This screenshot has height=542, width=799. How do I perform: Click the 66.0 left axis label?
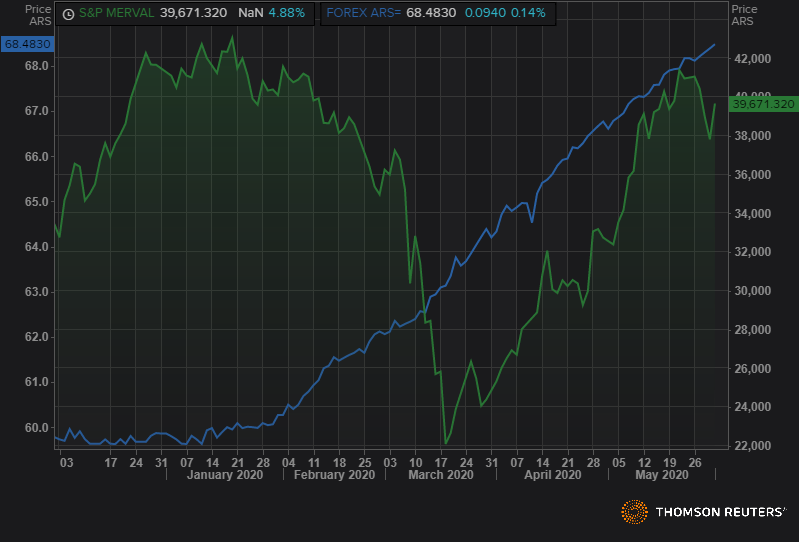tap(36, 157)
